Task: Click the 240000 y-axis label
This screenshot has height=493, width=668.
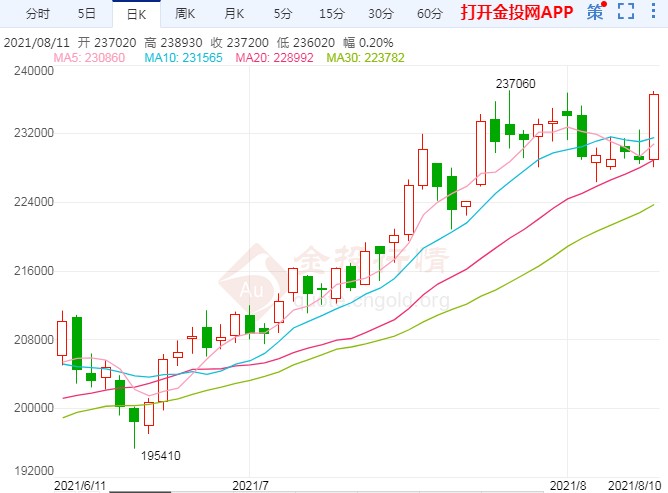Action: 34,71
